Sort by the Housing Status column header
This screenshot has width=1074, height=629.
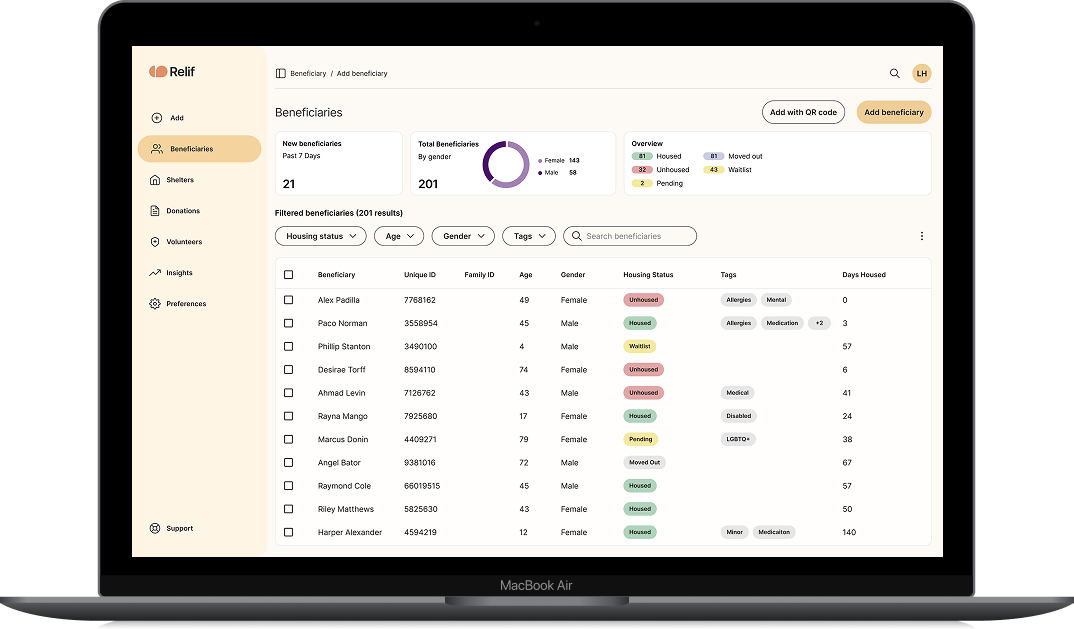648,275
